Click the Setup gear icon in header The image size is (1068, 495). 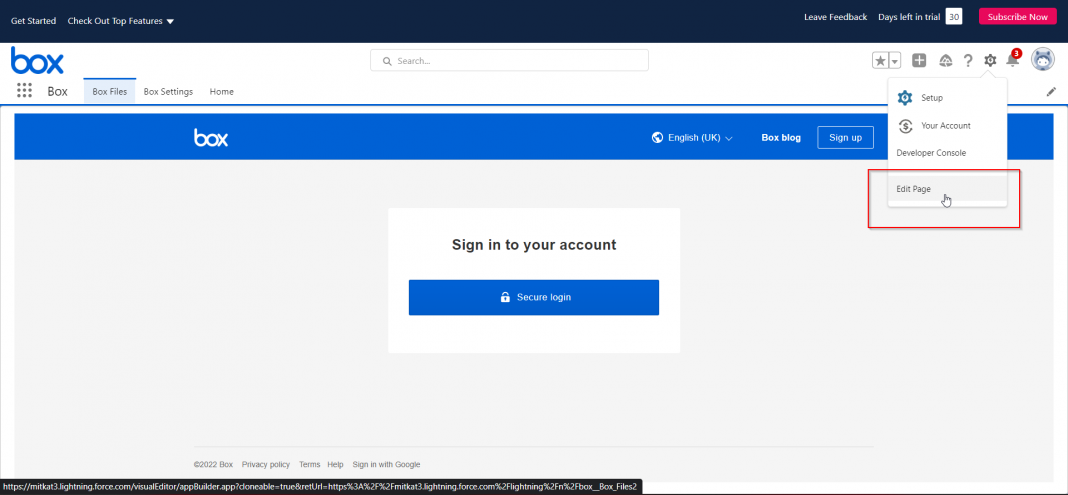(x=990, y=61)
